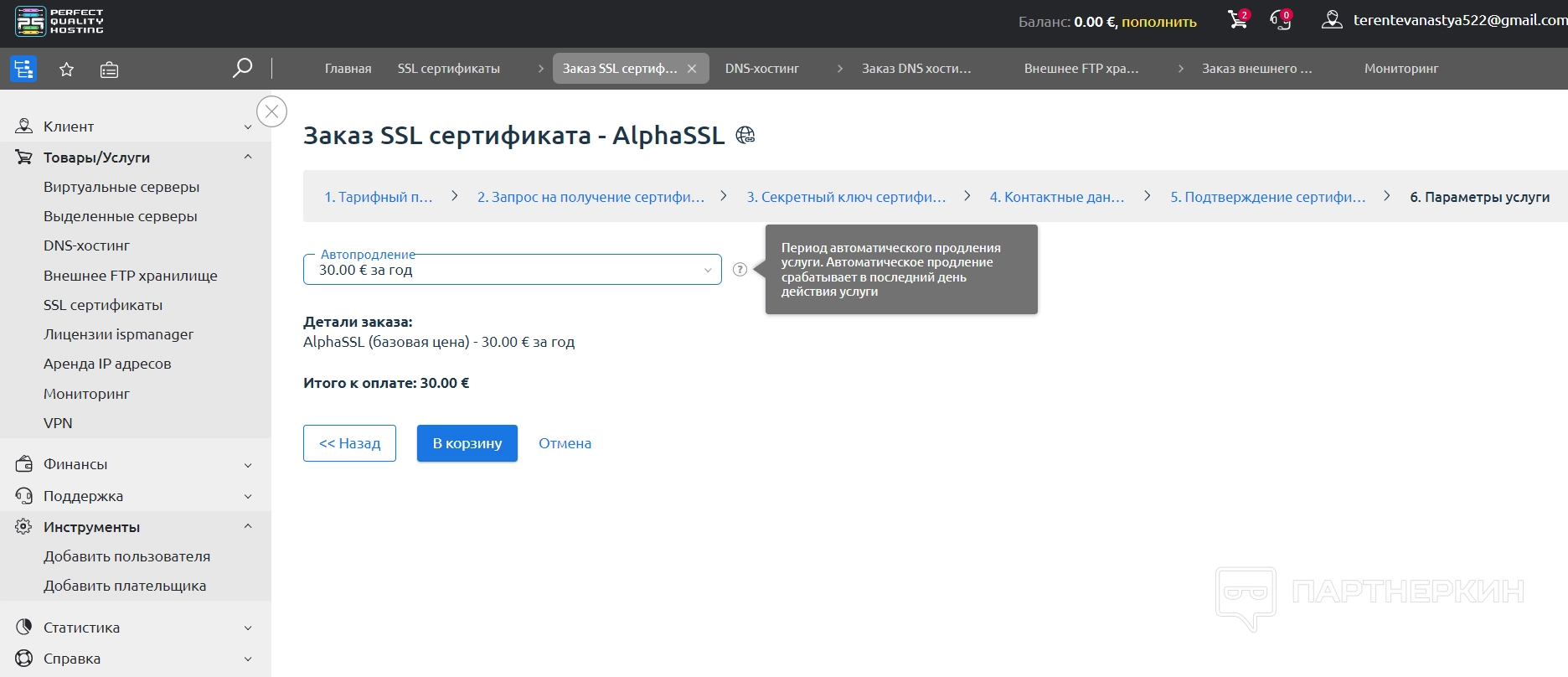Open the shopping cart icon
The width and height of the screenshot is (1568, 677).
coord(1236,20)
